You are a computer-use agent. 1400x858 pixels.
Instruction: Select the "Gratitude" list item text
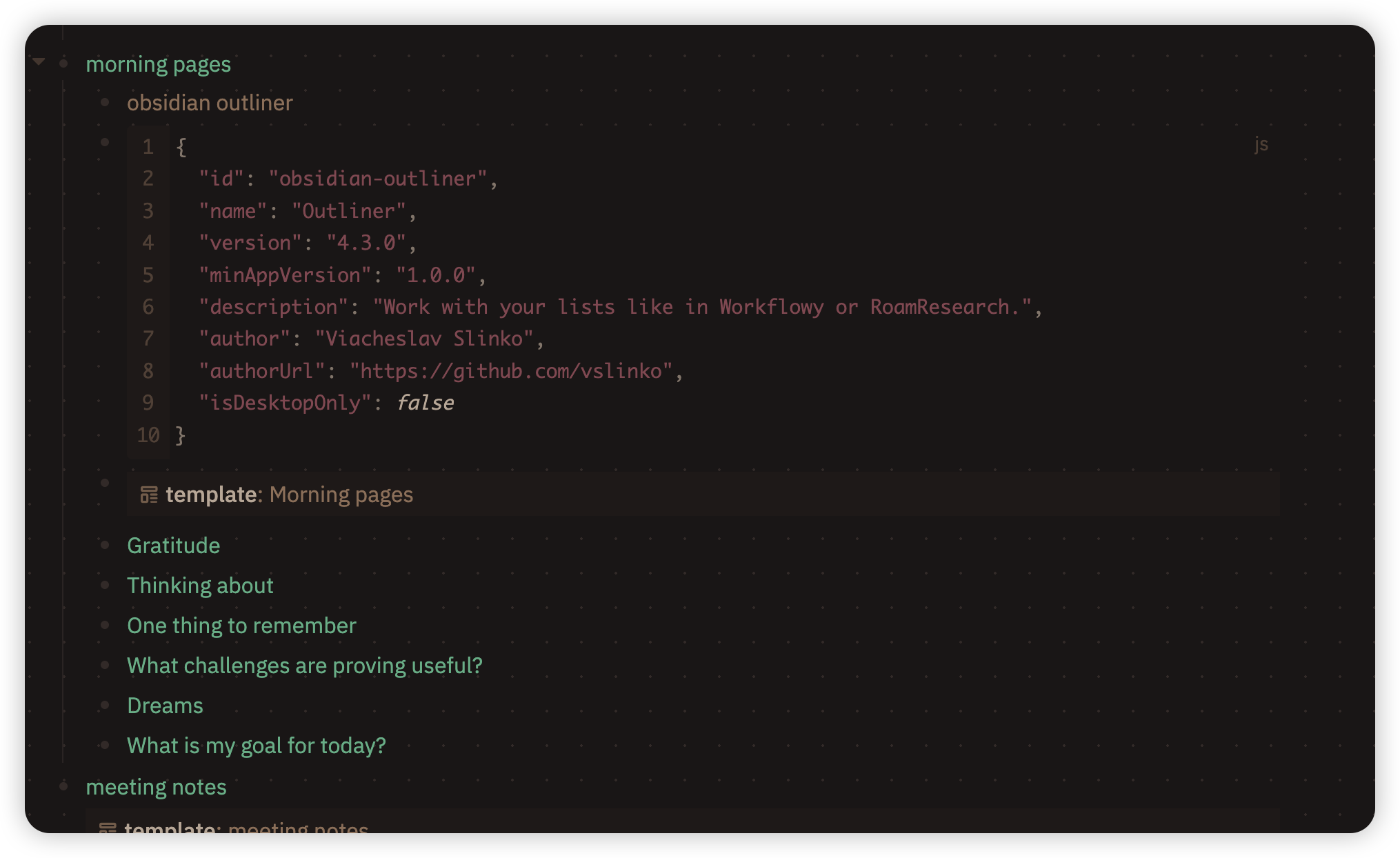click(174, 546)
